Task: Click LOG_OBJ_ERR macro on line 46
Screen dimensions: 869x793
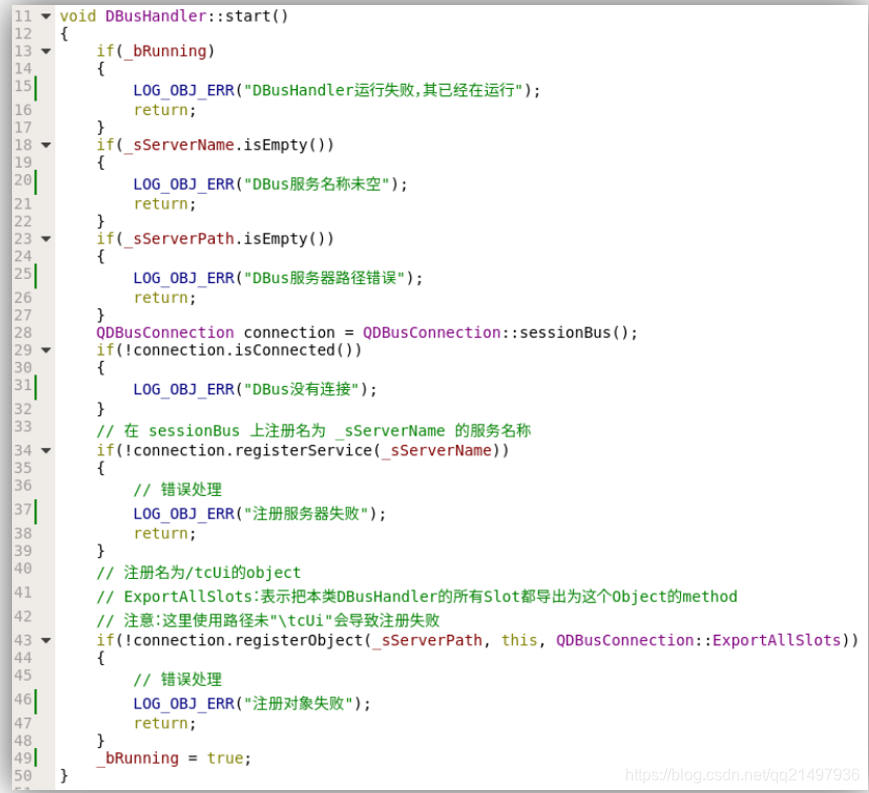Action: click(x=184, y=704)
